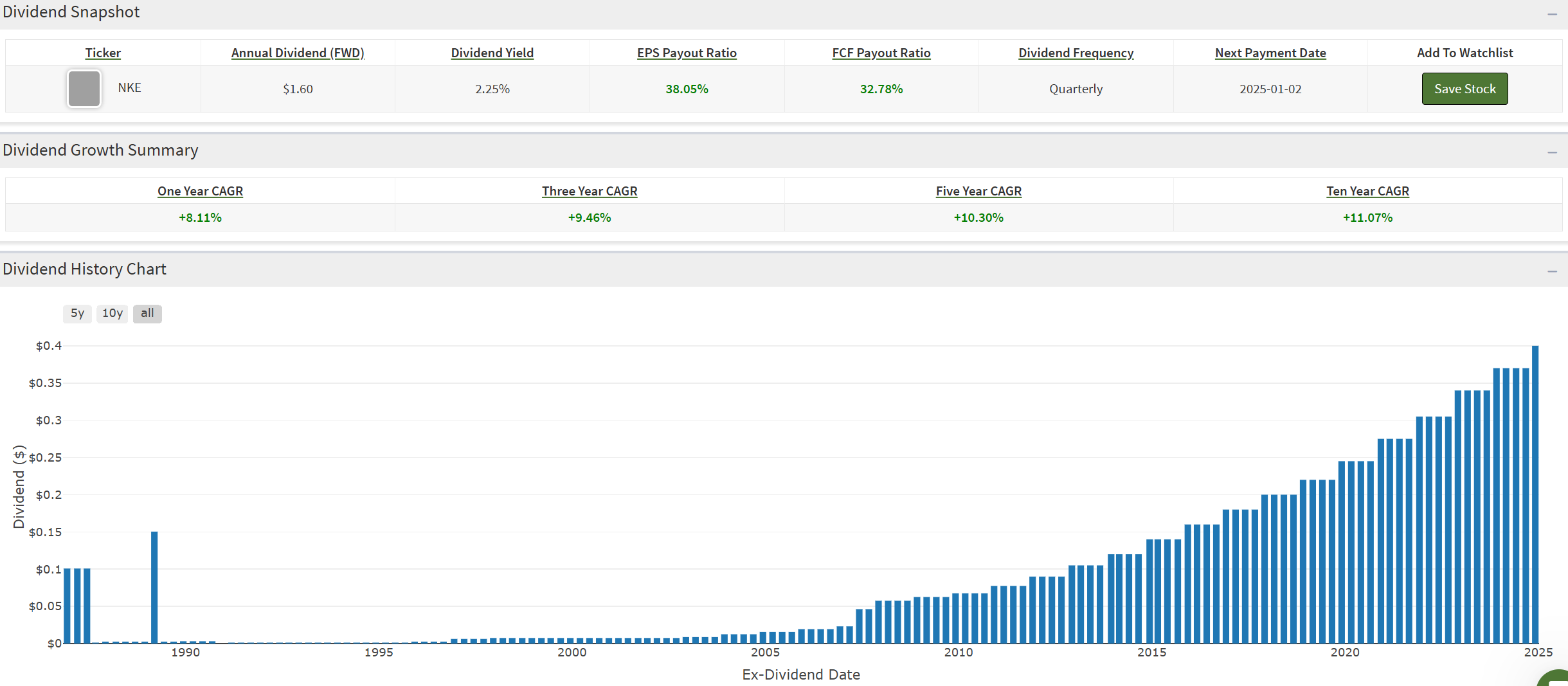Screen dimensions: 1568x686
Task: Click the tallest bar near 2025
Action: [x=1535, y=495]
